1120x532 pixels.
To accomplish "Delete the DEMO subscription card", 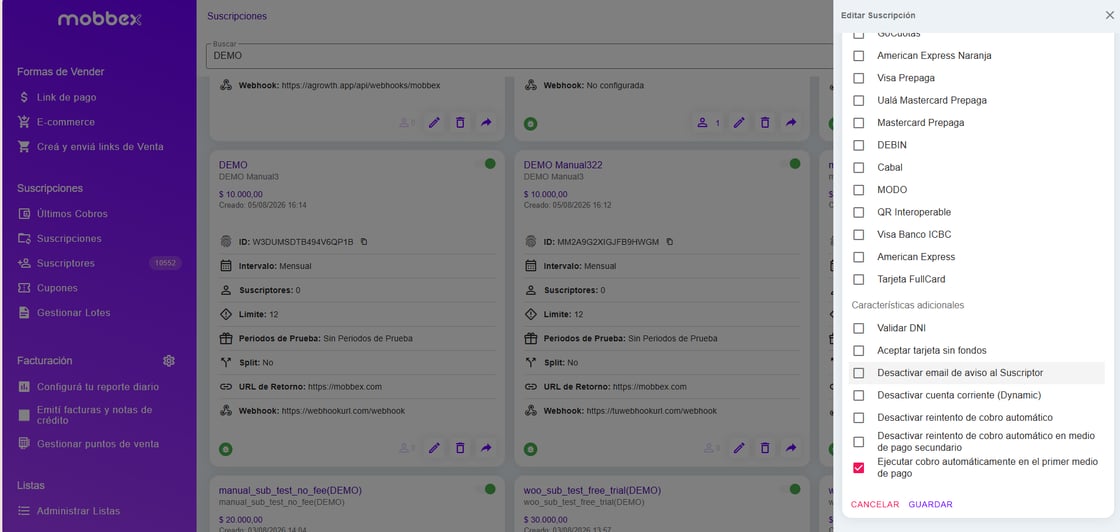I will (460, 448).
